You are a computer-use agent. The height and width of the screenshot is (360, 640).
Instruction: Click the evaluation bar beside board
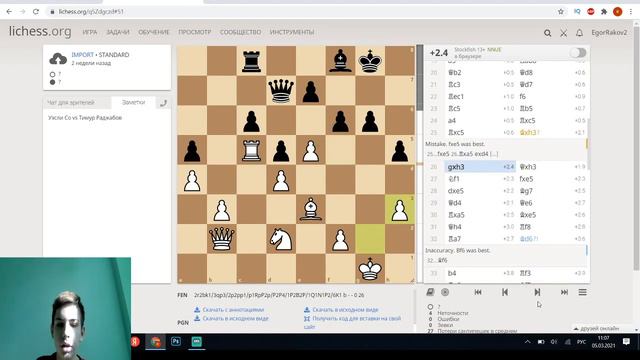pos(420,164)
